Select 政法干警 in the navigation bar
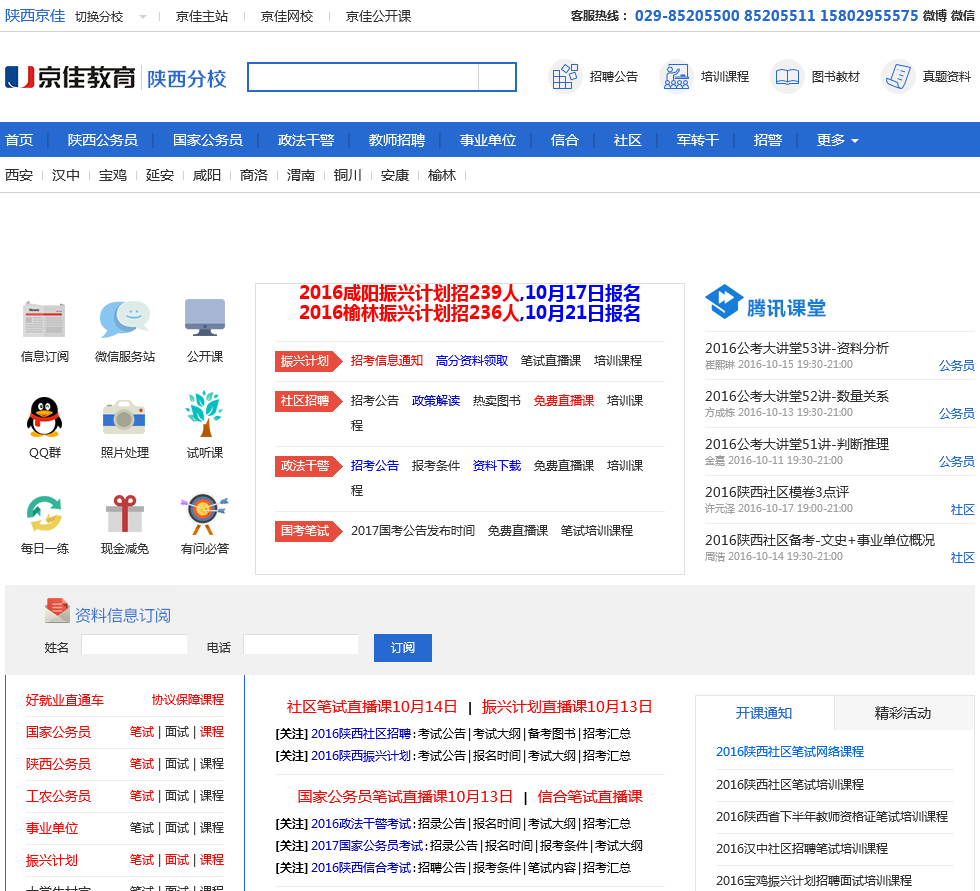The image size is (980, 891). [x=306, y=140]
